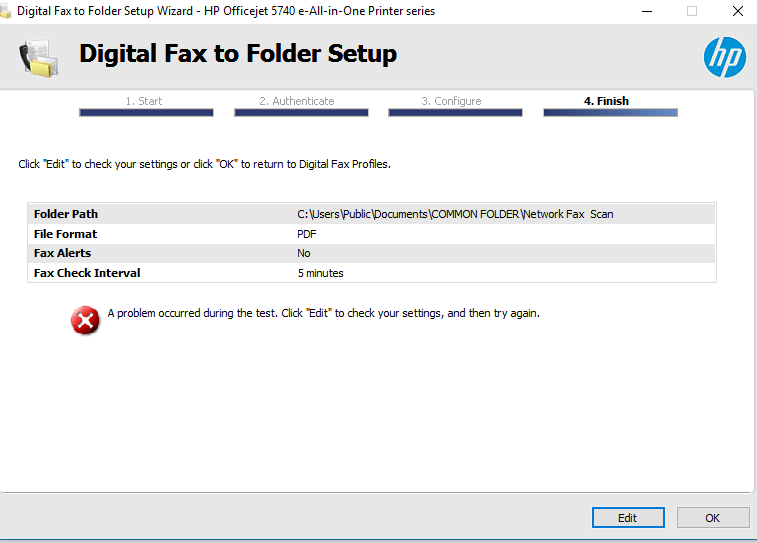Image resolution: width=757 pixels, height=543 pixels.
Task: Click progress bar under 4. Finish
Action: coord(611,112)
